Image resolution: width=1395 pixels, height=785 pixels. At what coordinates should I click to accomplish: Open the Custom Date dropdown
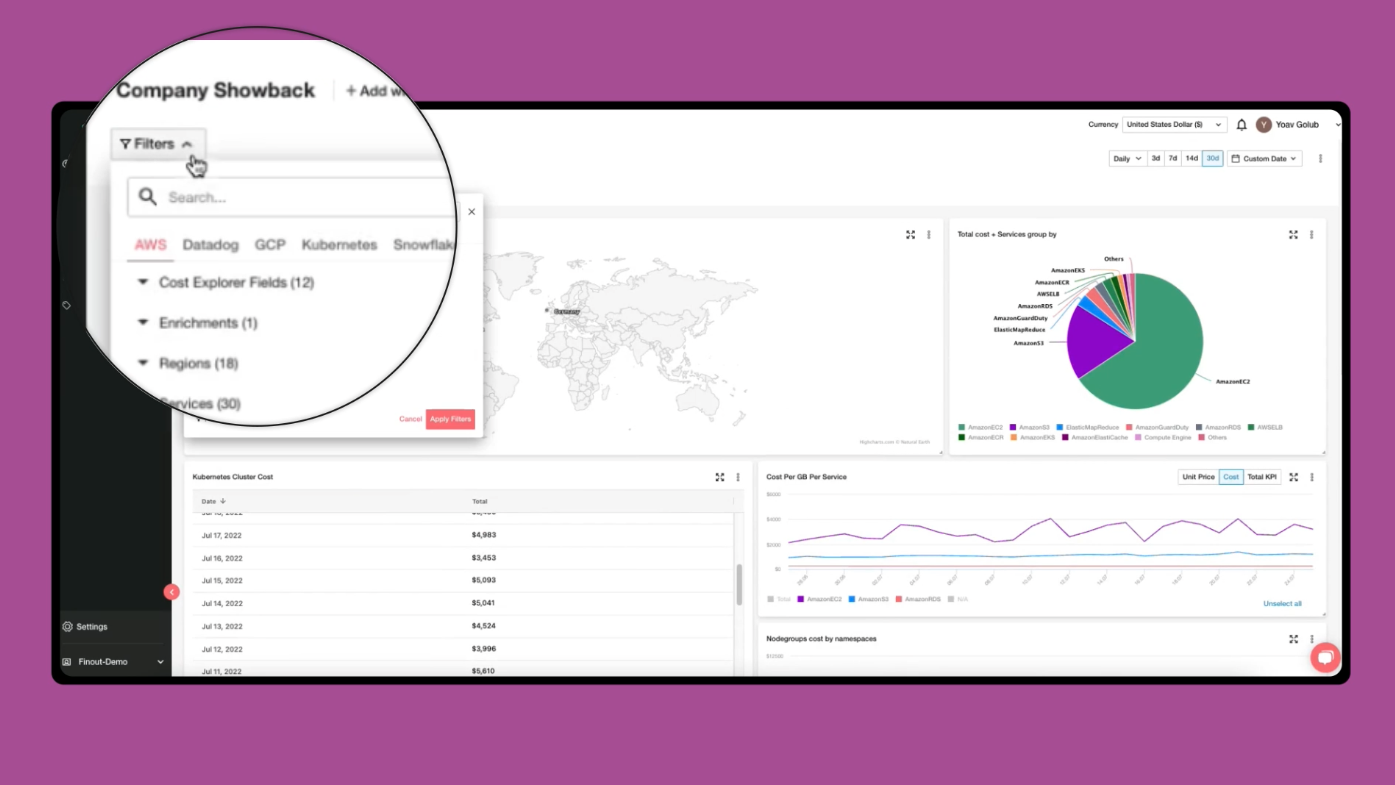point(1265,159)
